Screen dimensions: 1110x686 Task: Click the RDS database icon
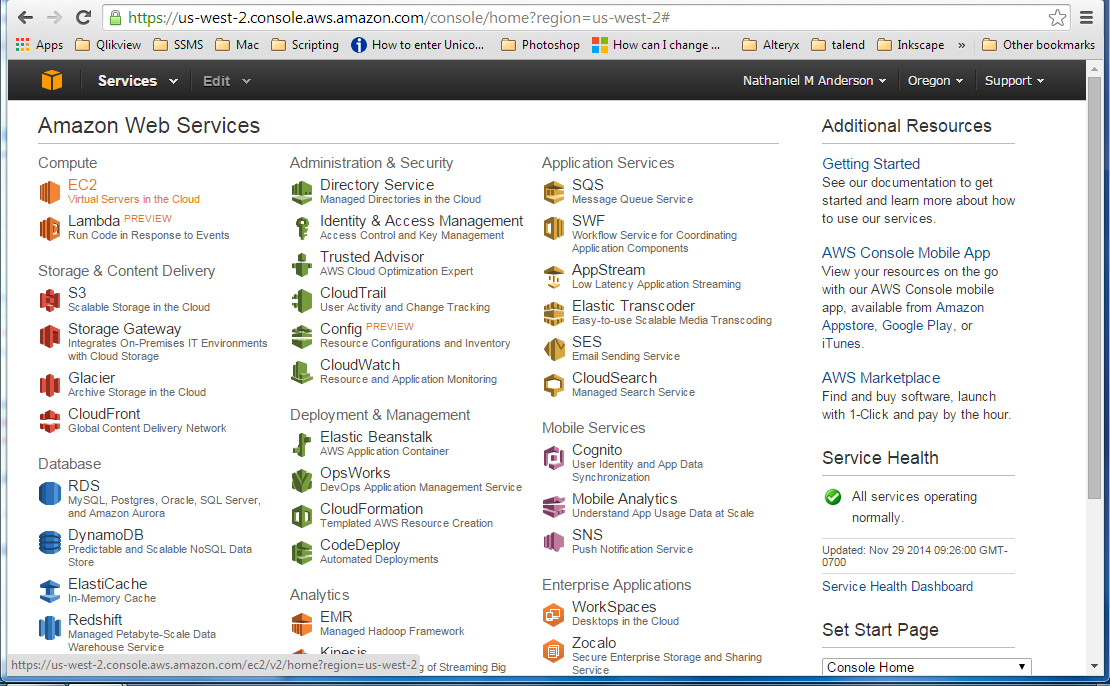tap(50, 493)
